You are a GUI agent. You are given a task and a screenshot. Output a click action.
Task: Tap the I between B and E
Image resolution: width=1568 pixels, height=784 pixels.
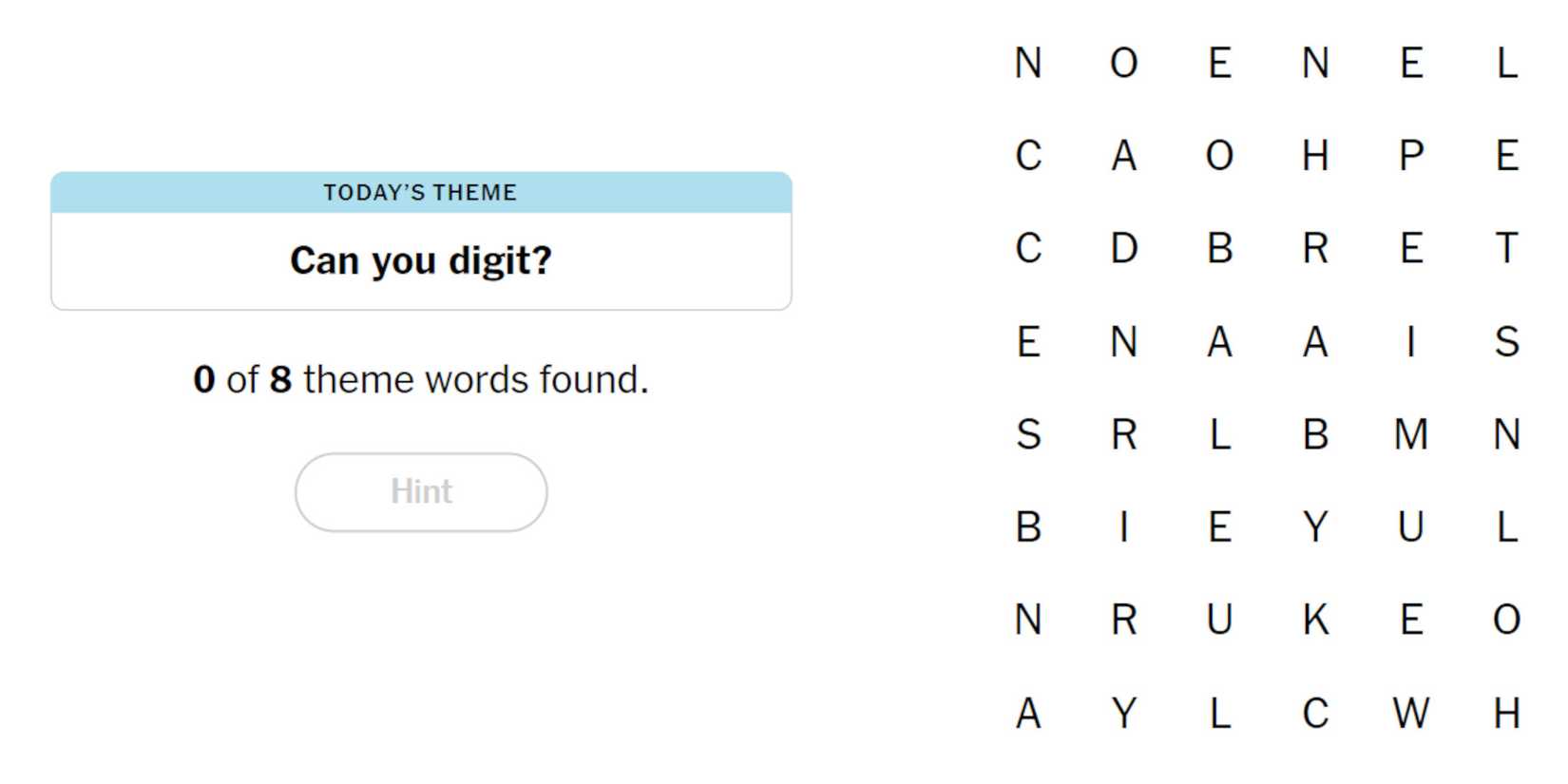(1124, 527)
